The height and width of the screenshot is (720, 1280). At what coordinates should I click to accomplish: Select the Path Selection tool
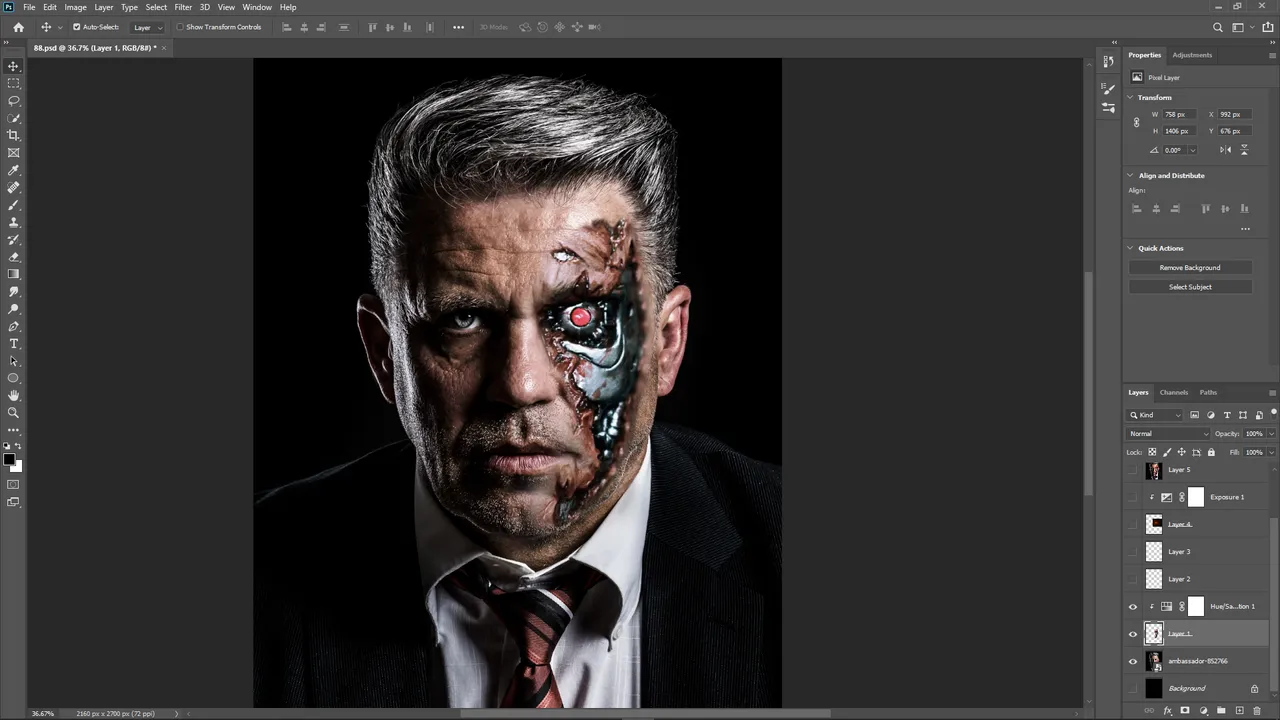pos(13,361)
